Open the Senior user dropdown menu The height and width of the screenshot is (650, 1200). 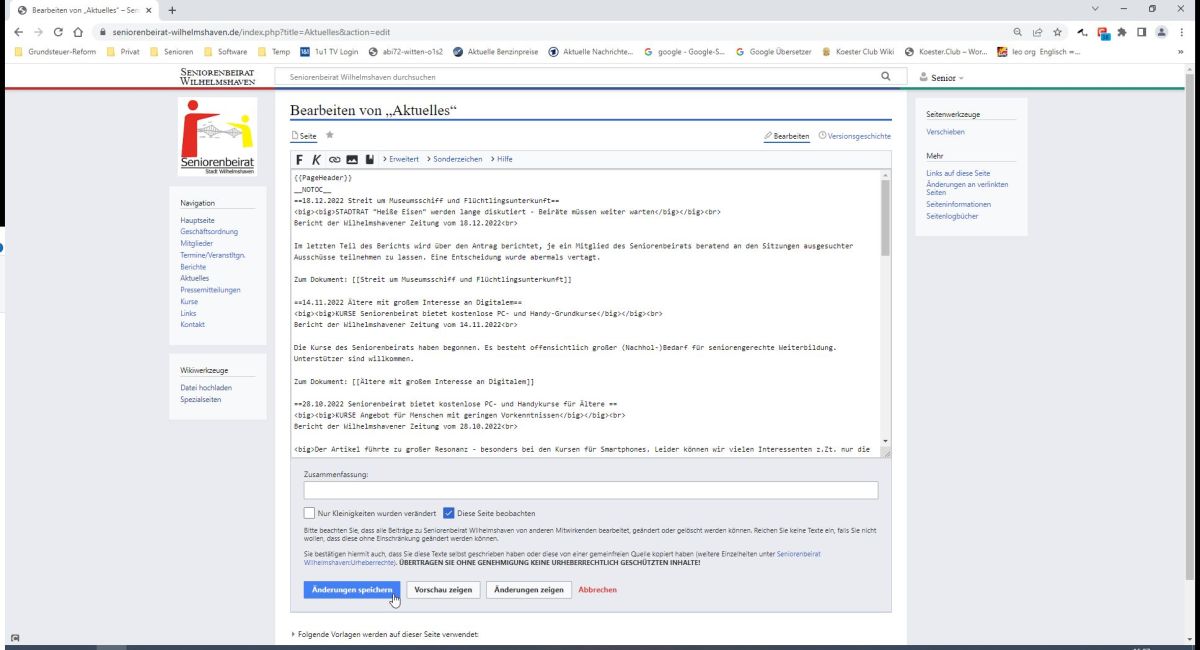[x=941, y=77]
